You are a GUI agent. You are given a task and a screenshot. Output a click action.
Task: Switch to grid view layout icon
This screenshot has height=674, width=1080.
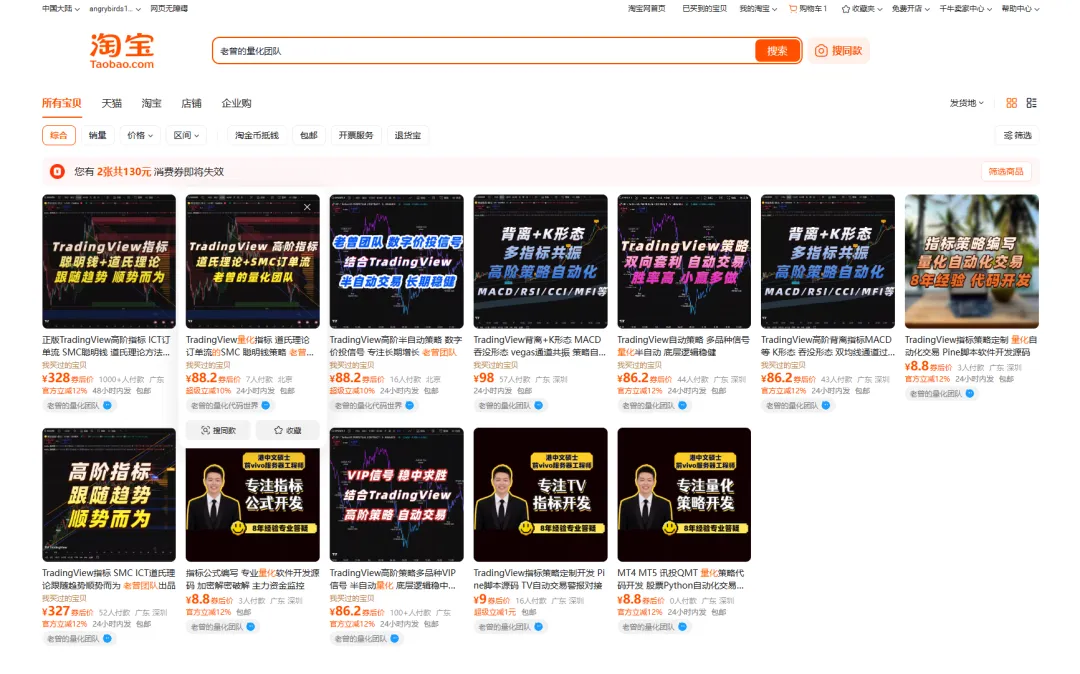[x=1011, y=103]
